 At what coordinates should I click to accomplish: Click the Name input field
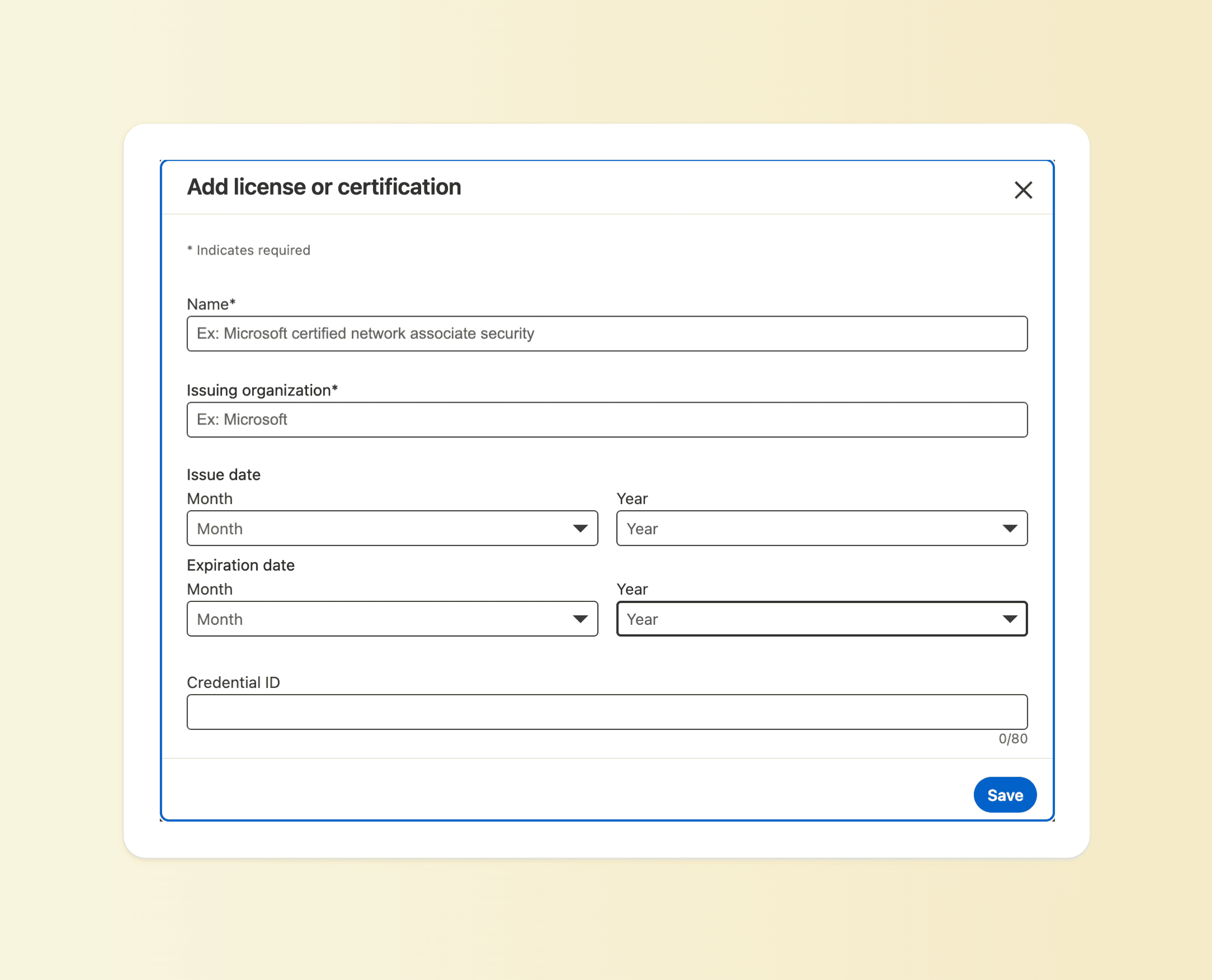point(607,333)
